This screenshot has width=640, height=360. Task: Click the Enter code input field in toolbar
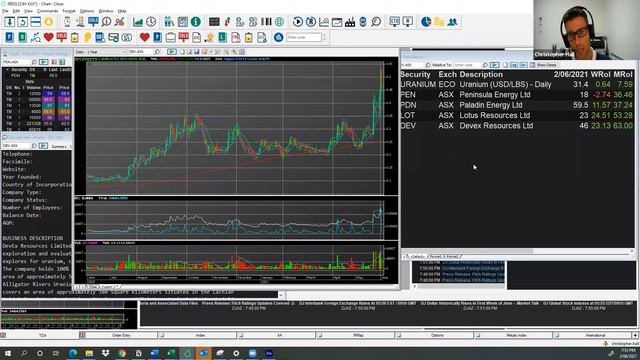point(304,38)
